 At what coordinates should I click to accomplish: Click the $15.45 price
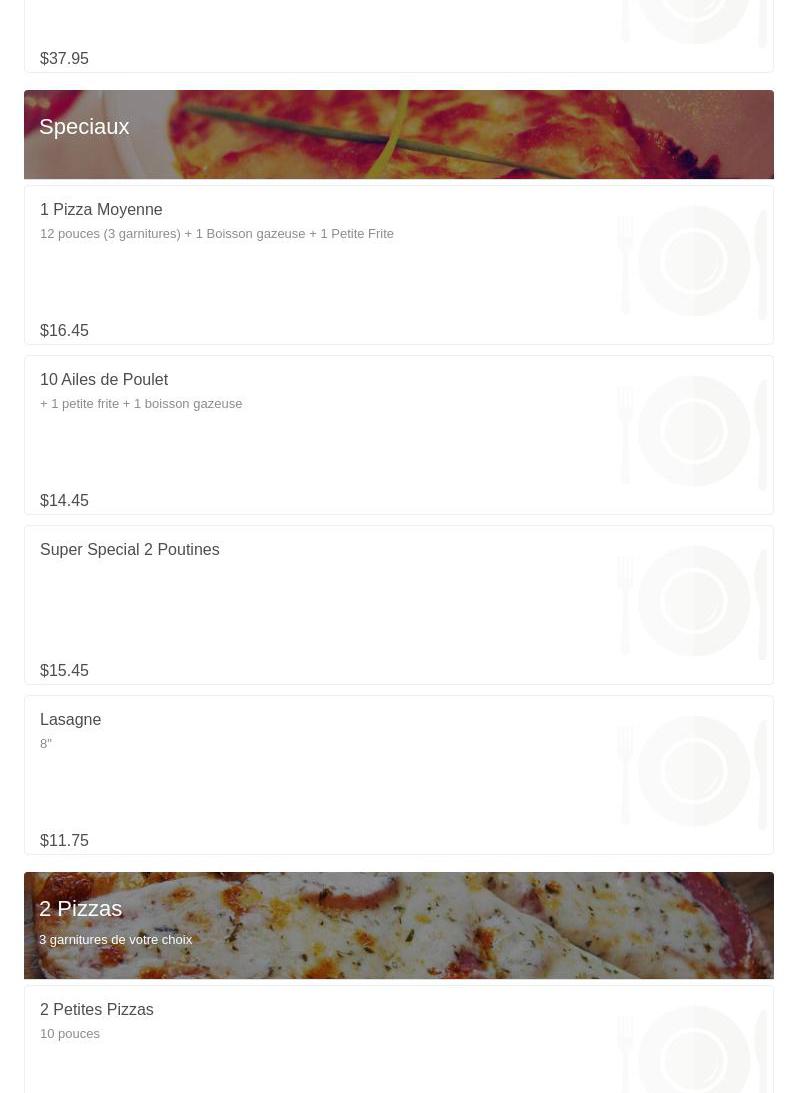click(64, 671)
